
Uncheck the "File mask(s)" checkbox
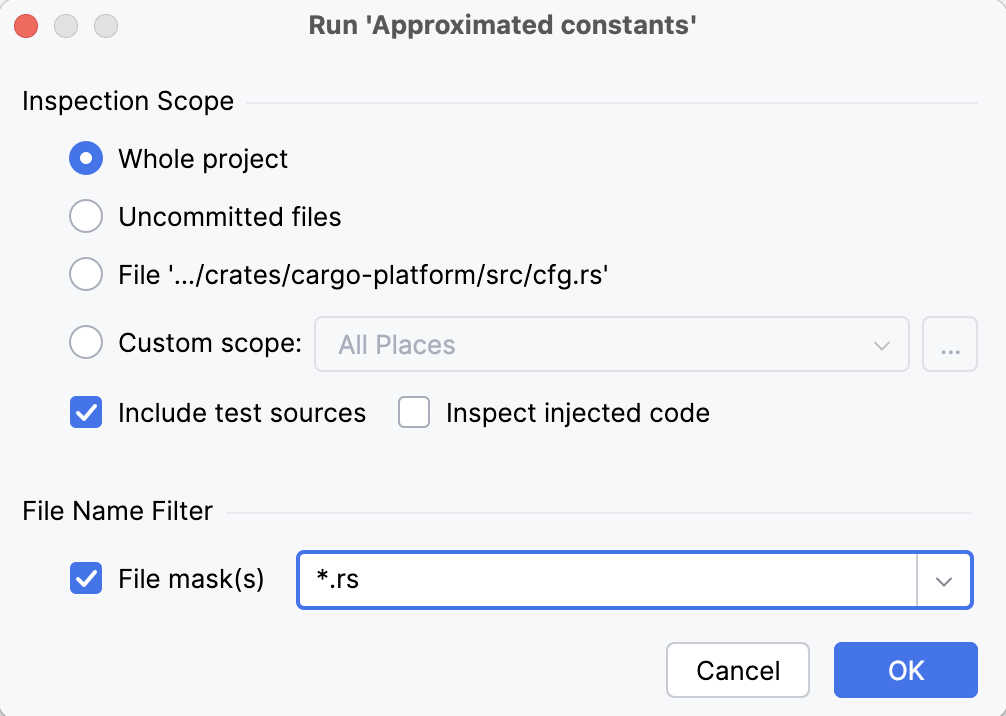(86, 580)
